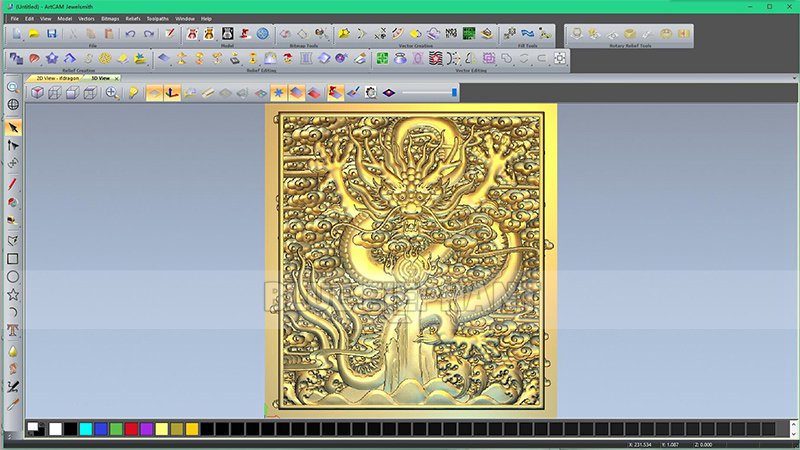Click the red dome shape icon in Relief Creation
This screenshot has height=450, width=800.
(34, 58)
